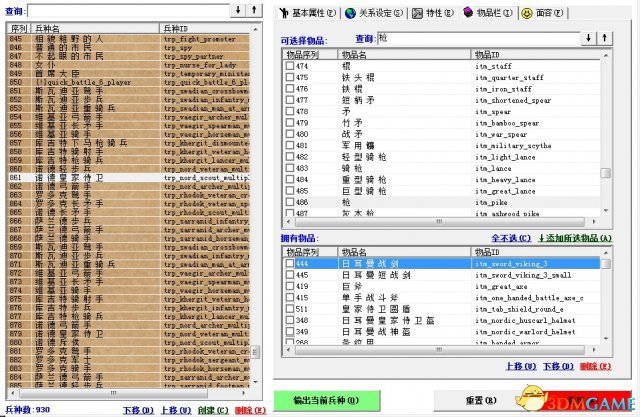Tick owned item 511 皇家侍卫圆盾 checkbox
Screen dimensions: 640x417
290,308
